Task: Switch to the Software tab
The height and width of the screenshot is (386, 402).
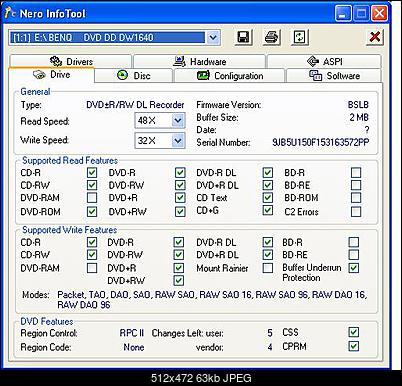Action: tap(334, 76)
